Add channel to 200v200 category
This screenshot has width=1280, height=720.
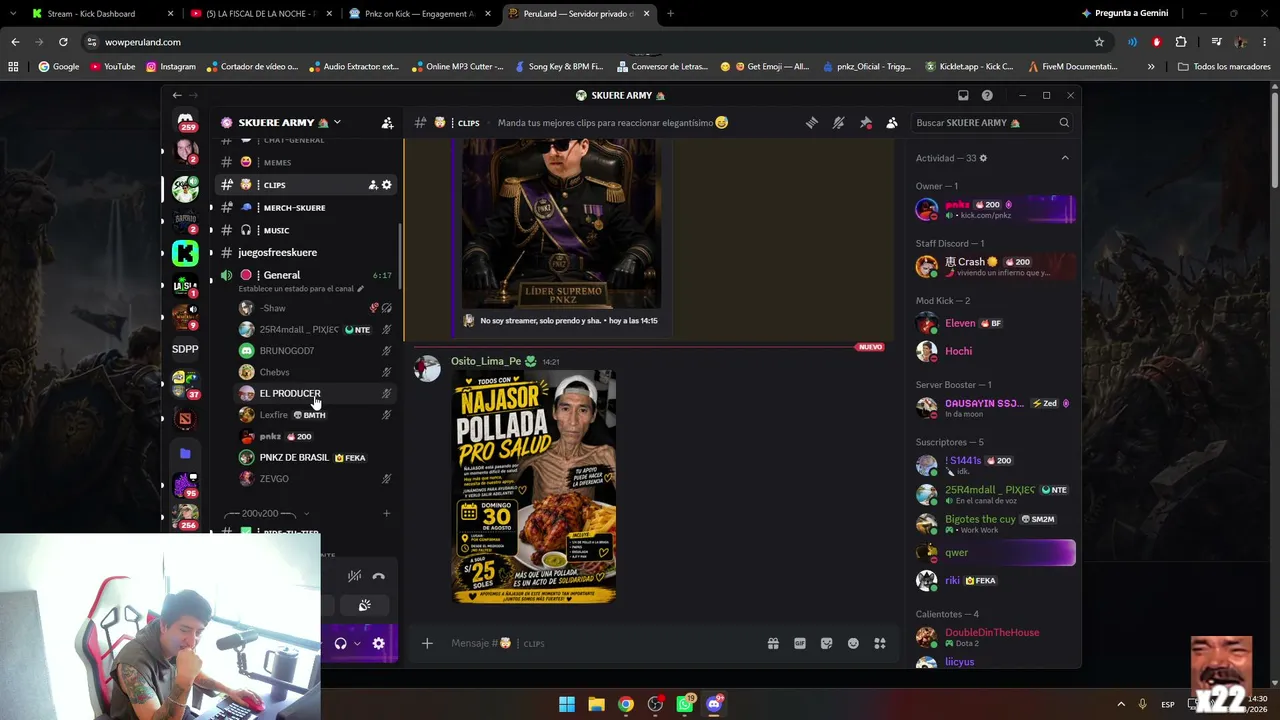387,513
